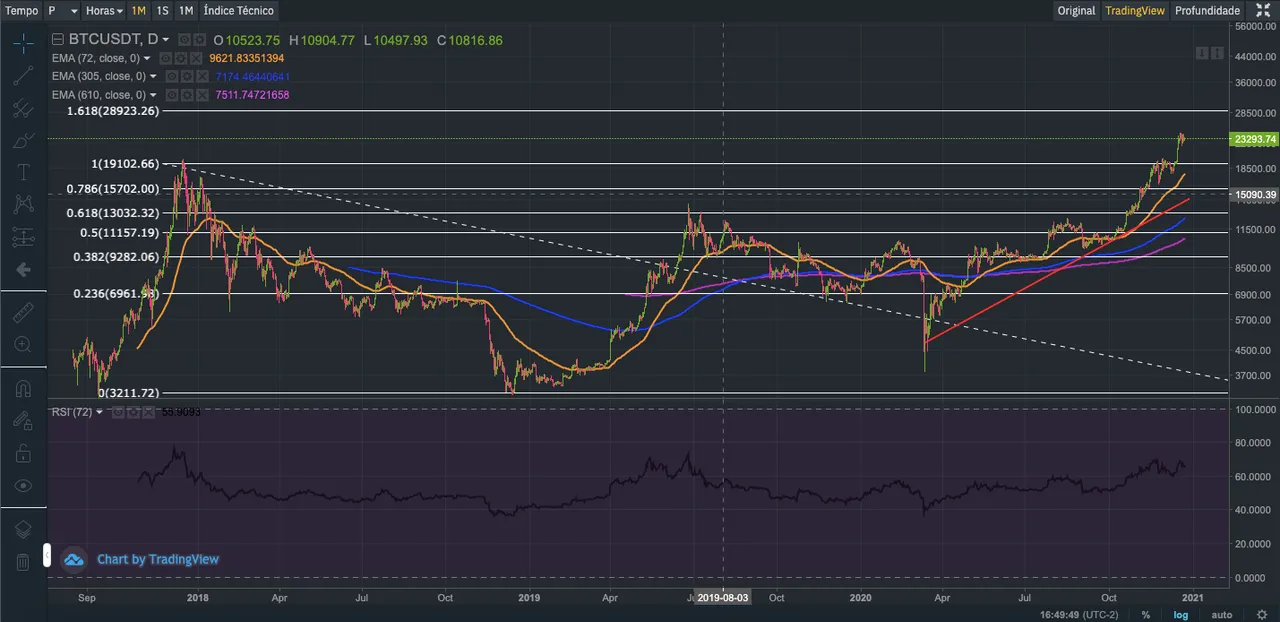The width and height of the screenshot is (1280, 622).
Task: Expand EMA (305, close, 0) dropdown arrow
Action: point(153,77)
